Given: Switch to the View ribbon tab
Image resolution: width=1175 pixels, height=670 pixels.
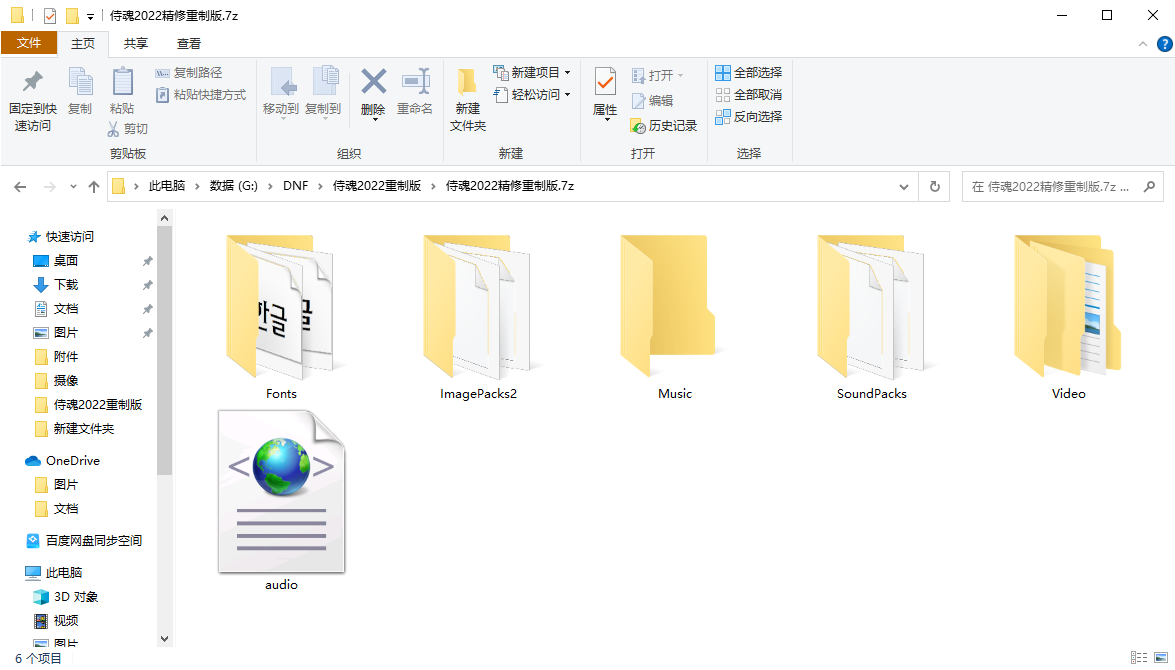Looking at the screenshot, I should click(x=189, y=43).
